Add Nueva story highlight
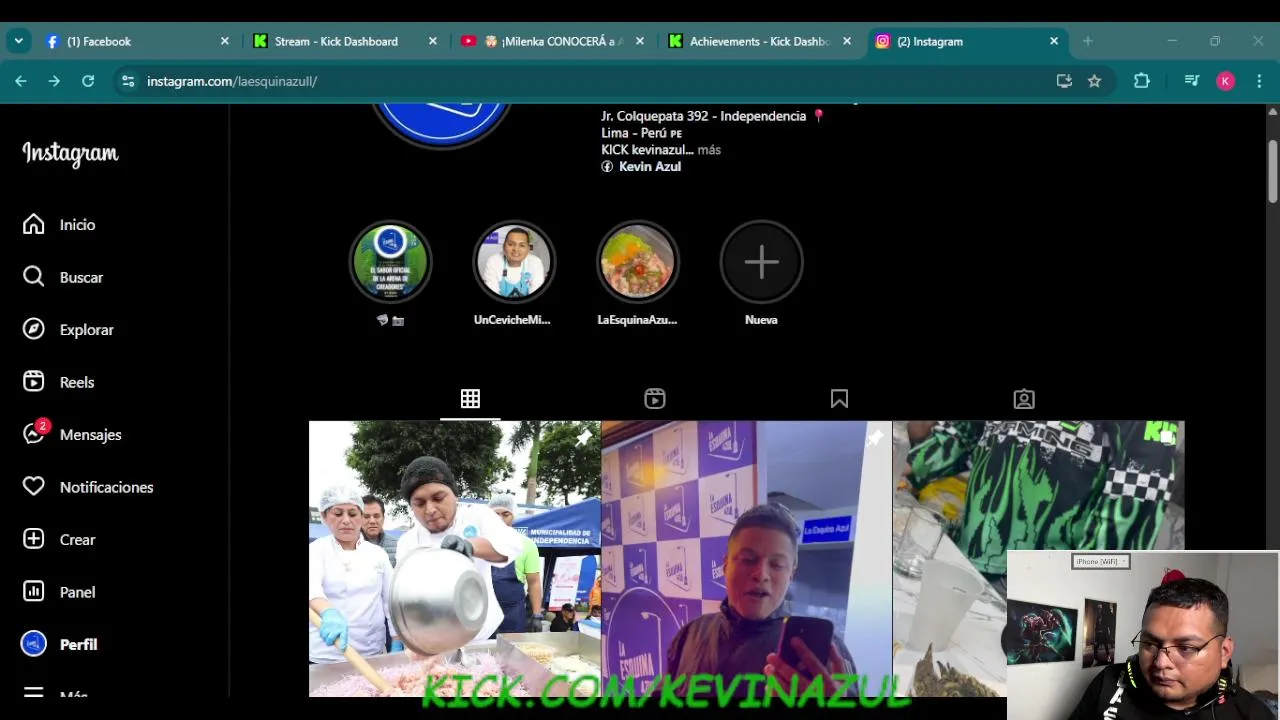 761,262
